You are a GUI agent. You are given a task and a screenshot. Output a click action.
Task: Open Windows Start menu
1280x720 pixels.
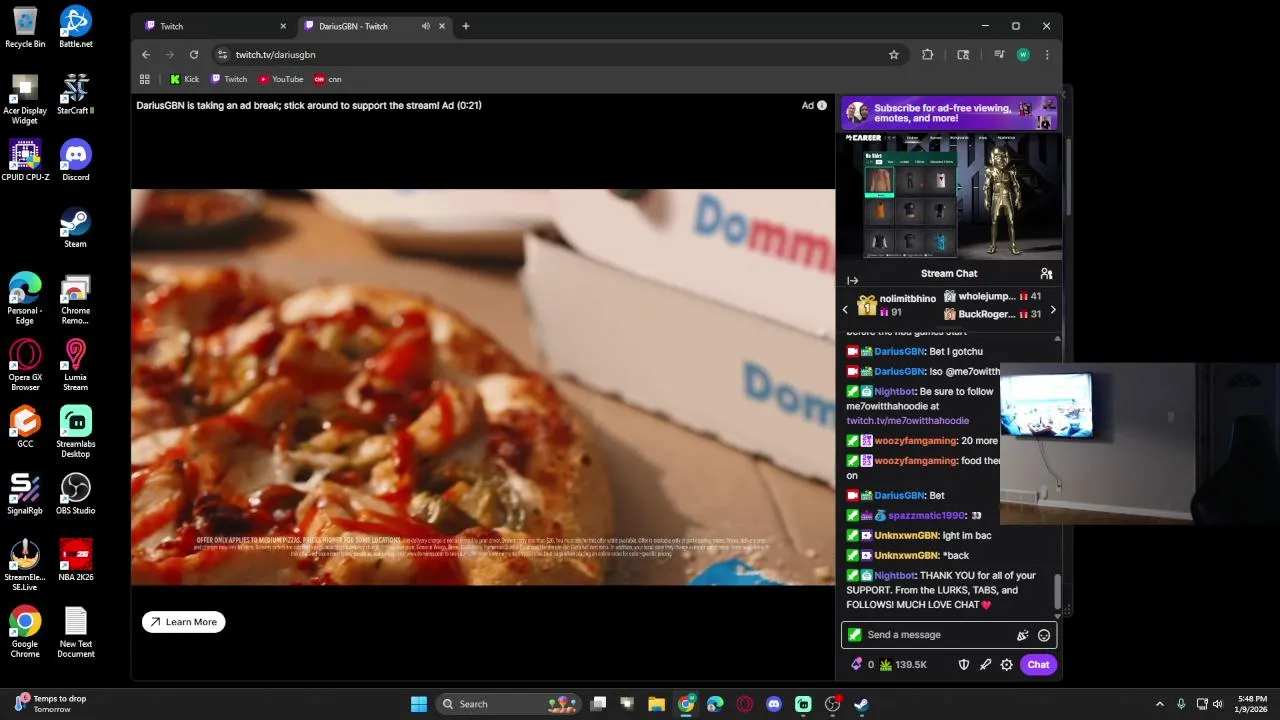[x=419, y=704]
